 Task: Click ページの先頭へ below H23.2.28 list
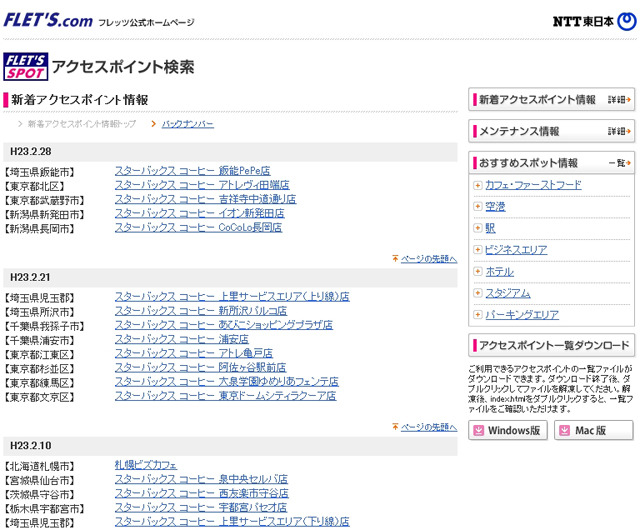click(429, 259)
